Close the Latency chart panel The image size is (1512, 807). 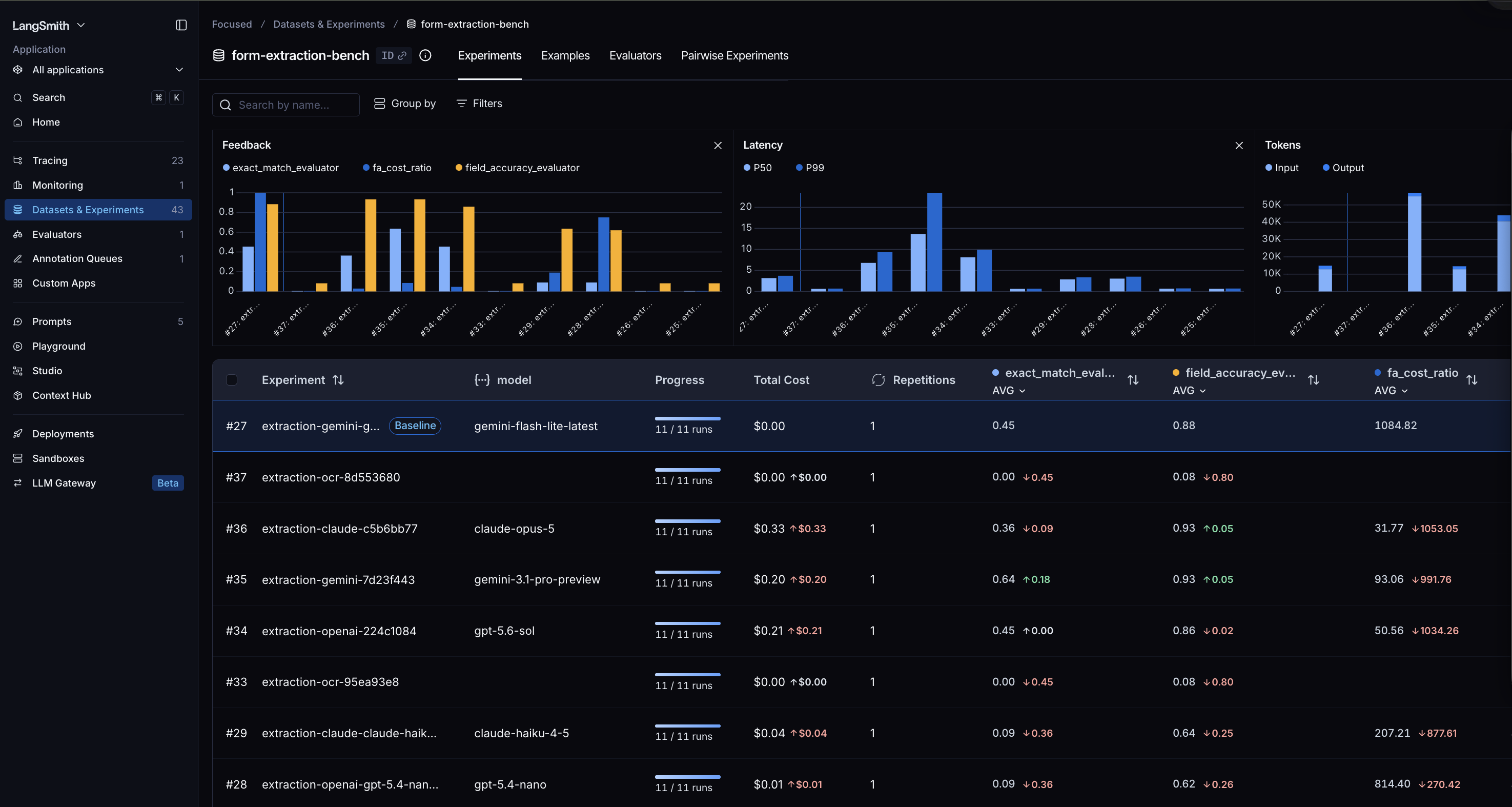[1239, 145]
